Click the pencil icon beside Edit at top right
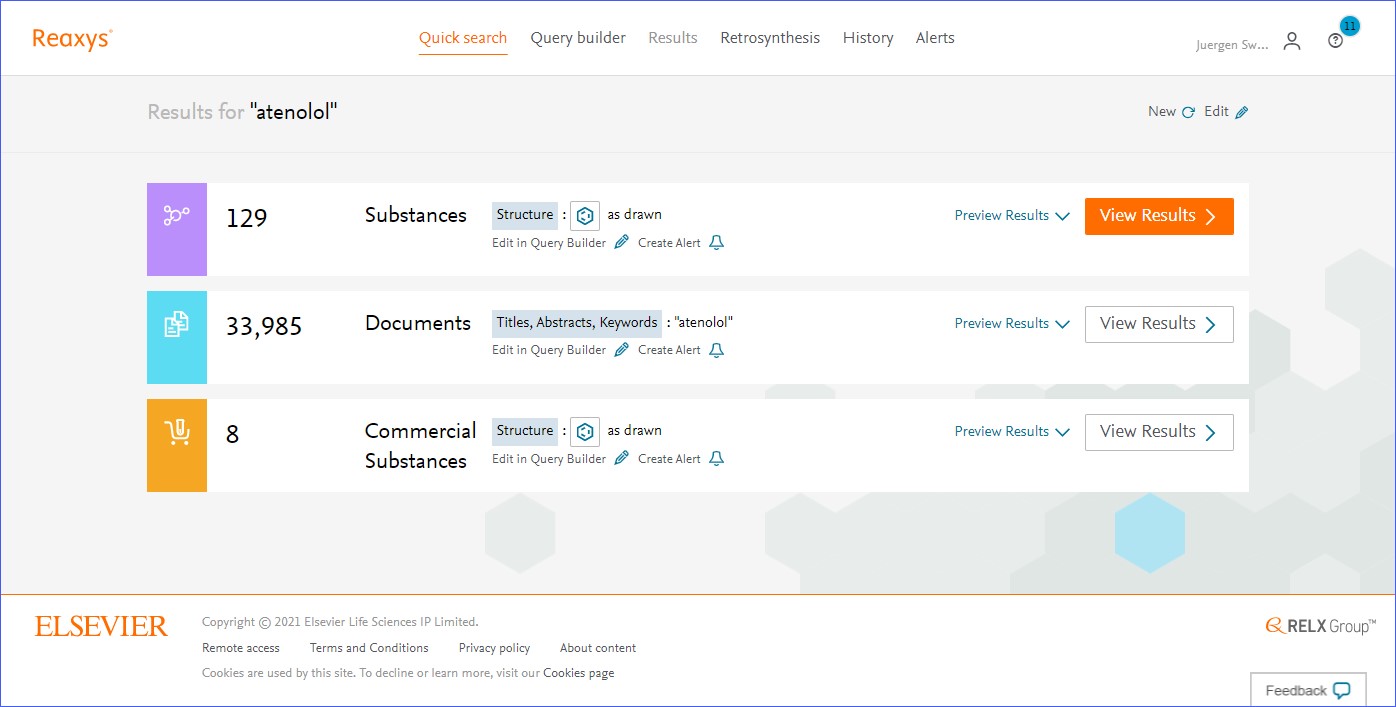 point(1242,113)
